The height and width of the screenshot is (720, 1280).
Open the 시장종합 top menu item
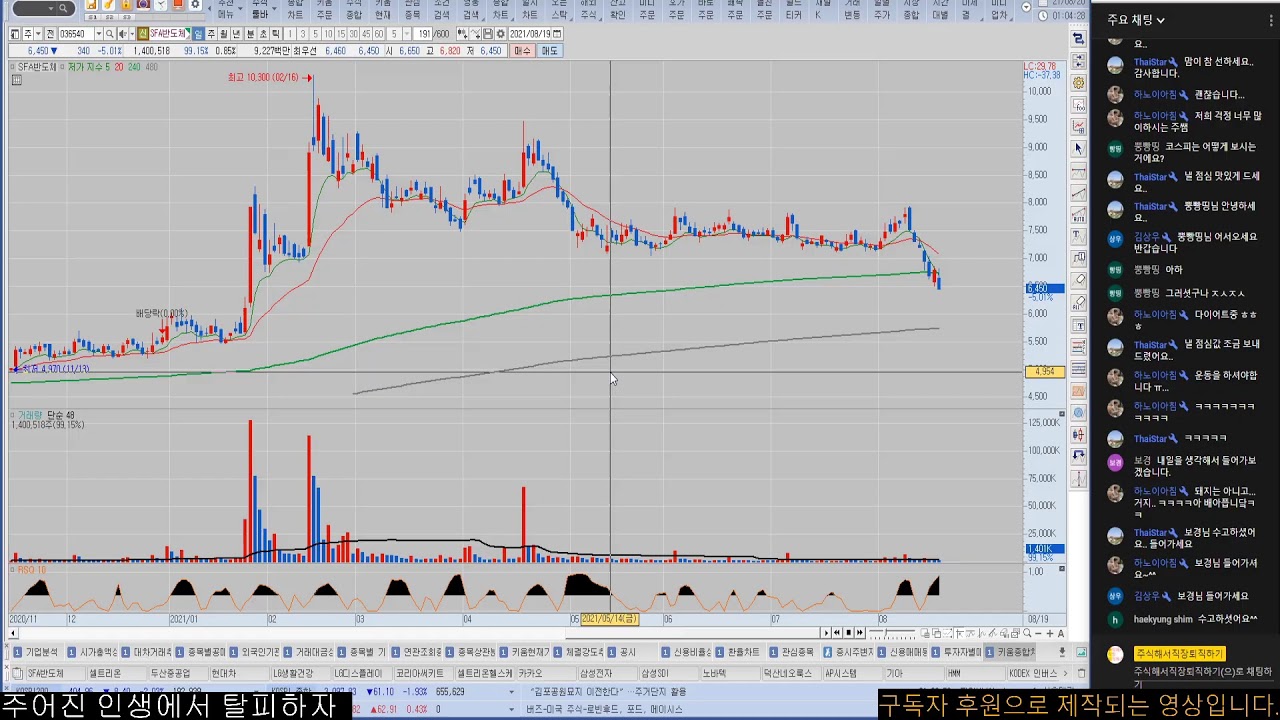click(x=911, y=10)
